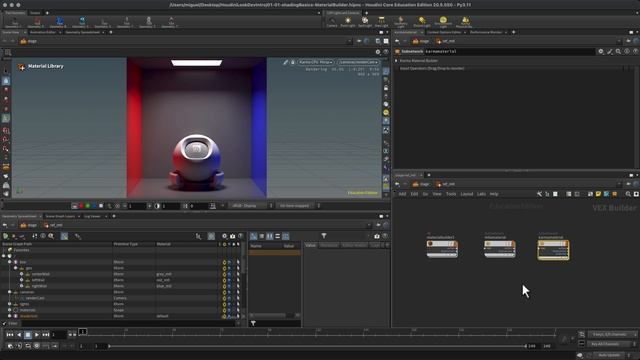
Task: Select the Area Light shelf tool
Action: click(381, 22)
